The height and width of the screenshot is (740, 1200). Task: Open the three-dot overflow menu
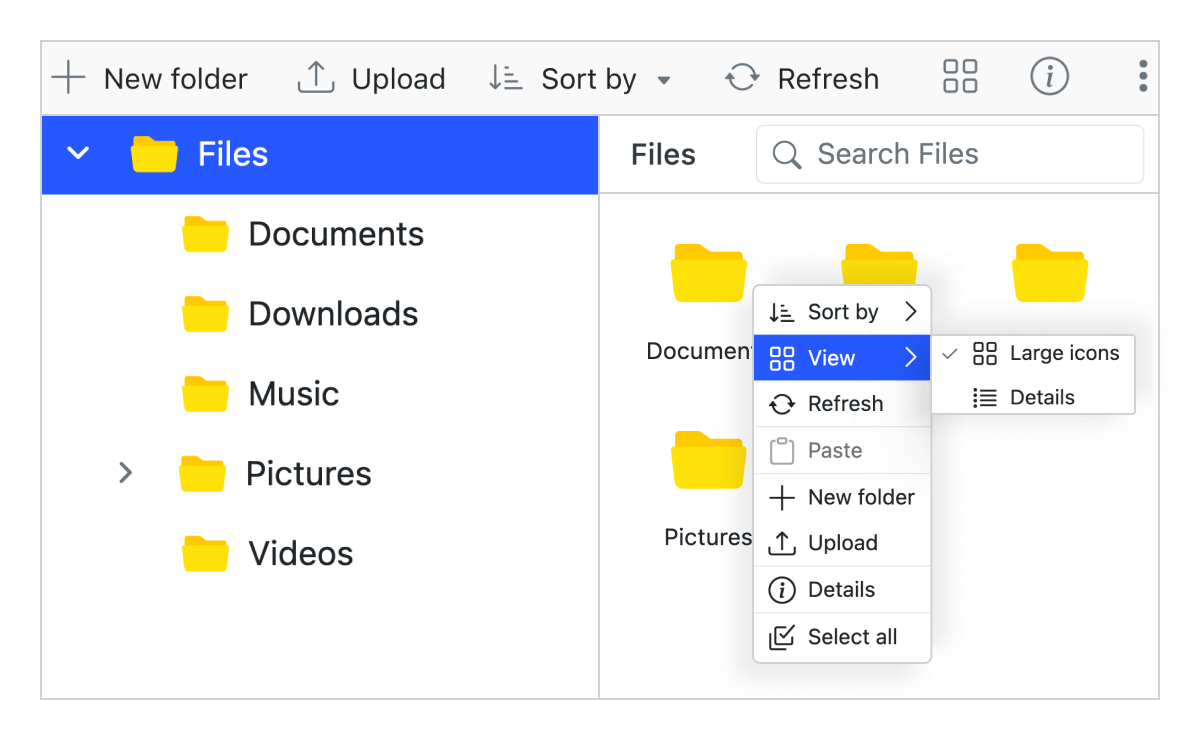pos(1142,76)
